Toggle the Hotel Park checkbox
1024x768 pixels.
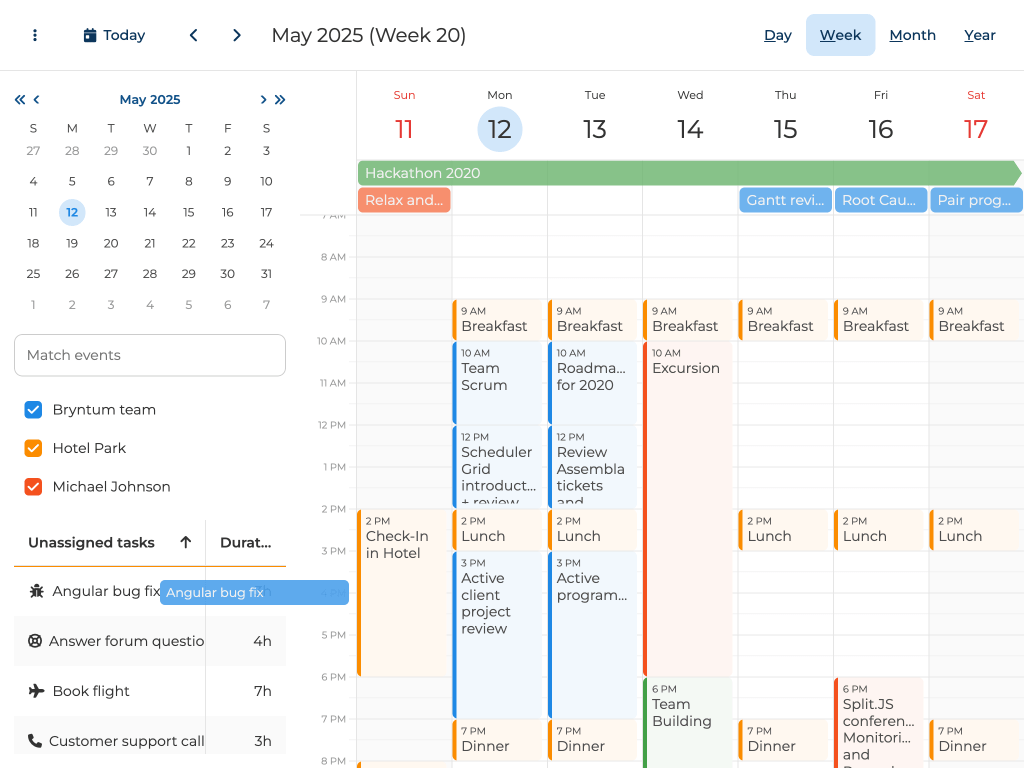point(33,448)
